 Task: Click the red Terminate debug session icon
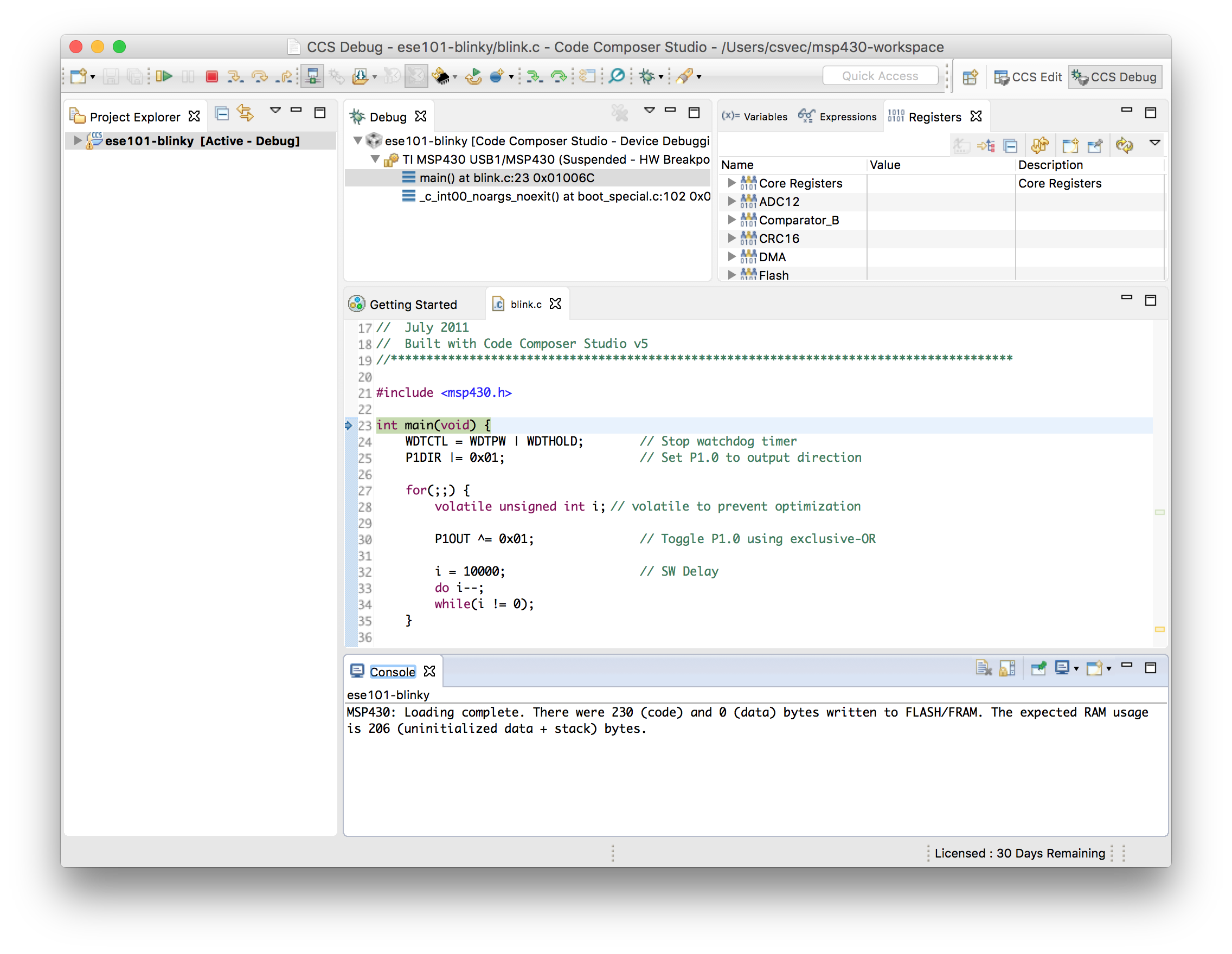(x=211, y=76)
